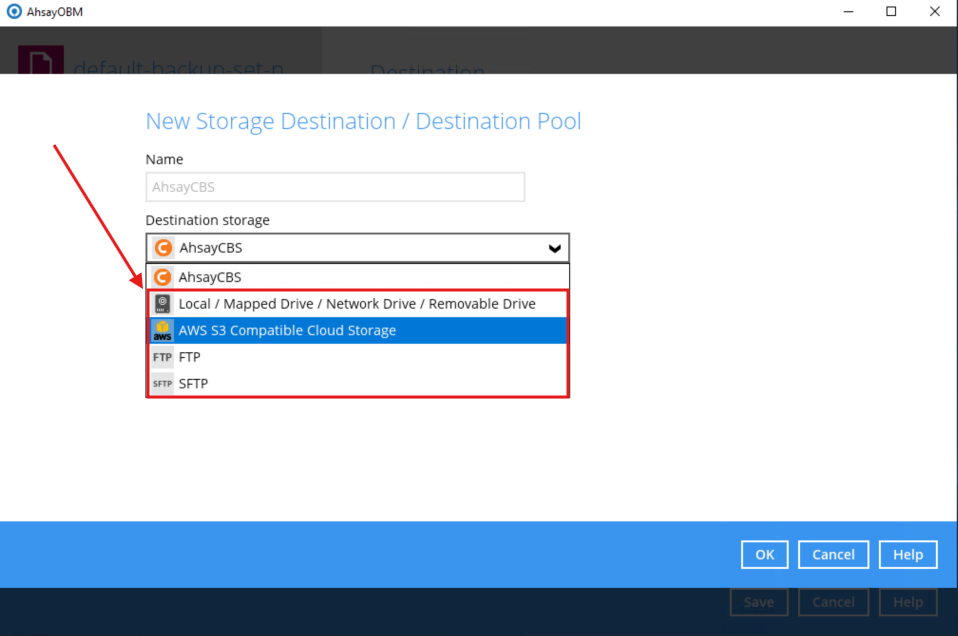Select AWS S3 Compatible Cloud Storage
The image size is (958, 636).
click(x=357, y=331)
